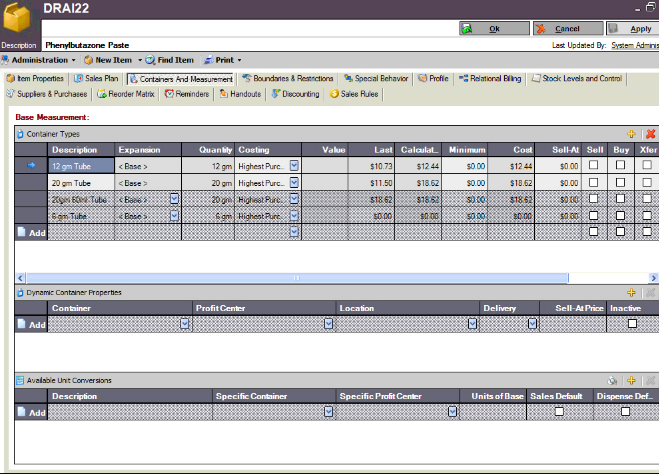Screen dimensions: 659x474
Task: Toggle Sell checkbox for 12 gm Tube
Action: (x=594, y=165)
